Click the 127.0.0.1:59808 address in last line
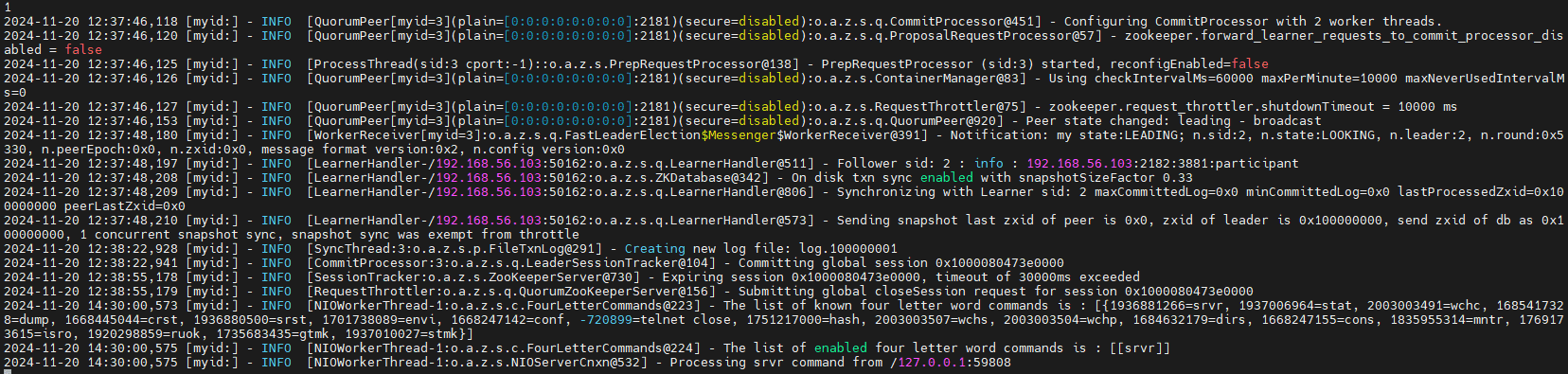Image resolution: width=1568 pixels, height=374 pixels. [x=953, y=362]
